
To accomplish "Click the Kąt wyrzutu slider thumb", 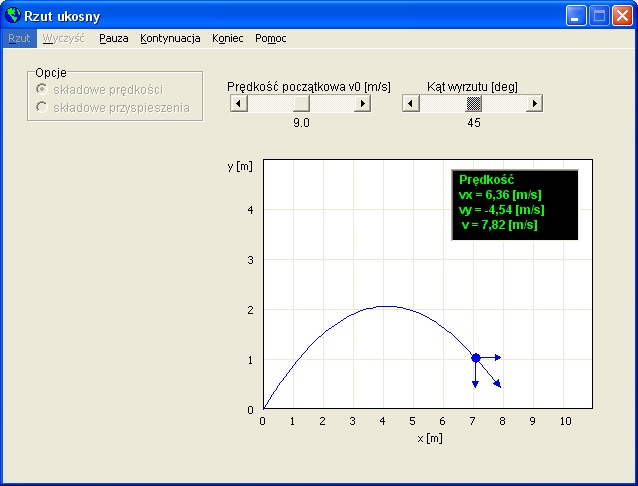I will tap(475, 103).
